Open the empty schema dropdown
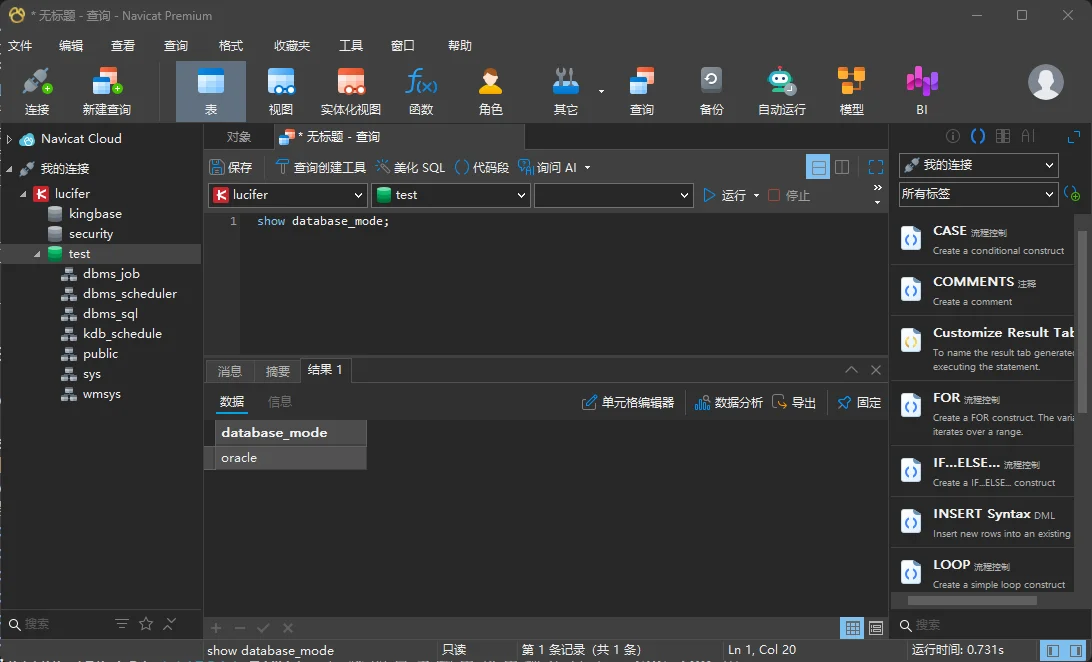Image resolution: width=1092 pixels, height=662 pixels. pos(614,195)
